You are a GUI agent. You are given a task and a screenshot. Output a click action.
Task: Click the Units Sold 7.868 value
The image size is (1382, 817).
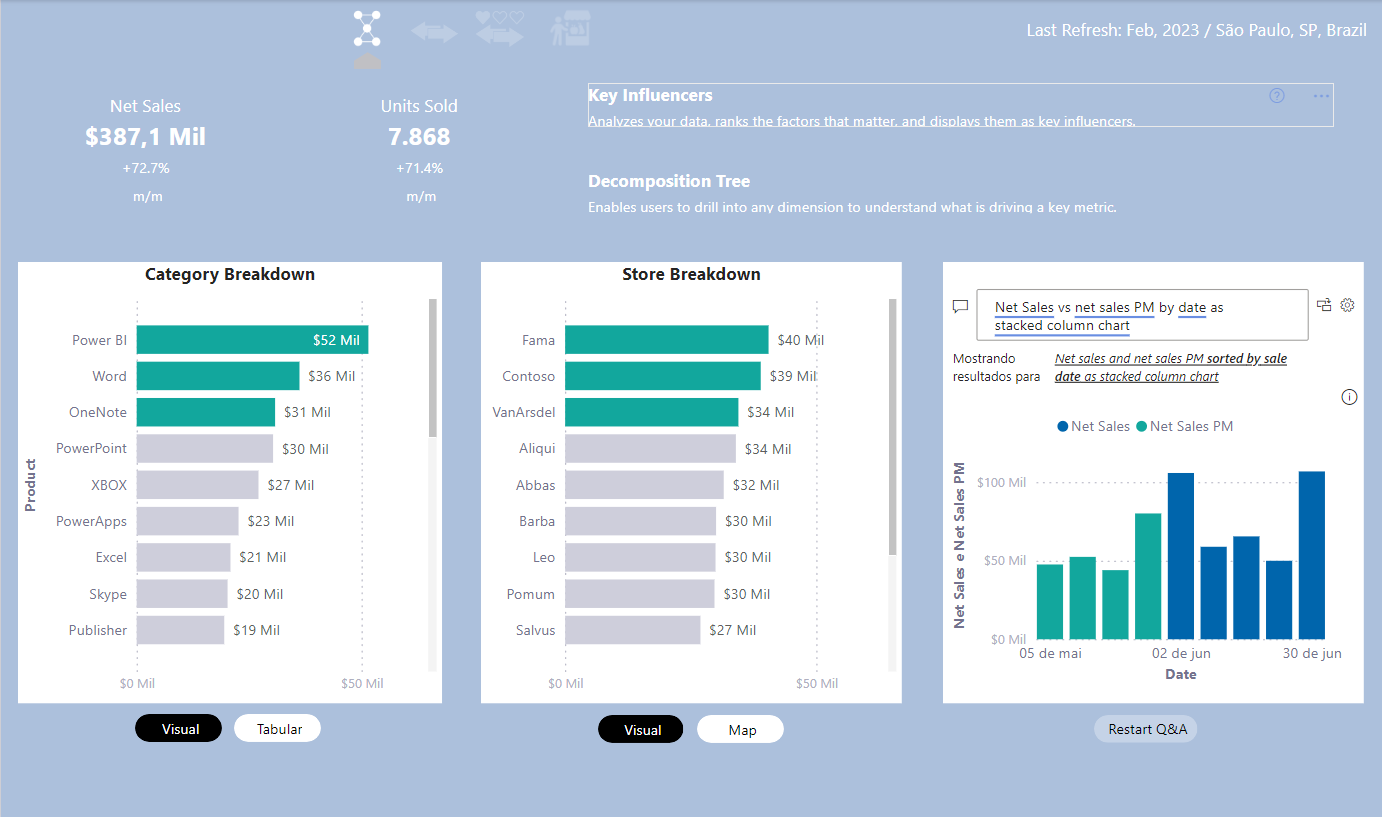point(419,137)
